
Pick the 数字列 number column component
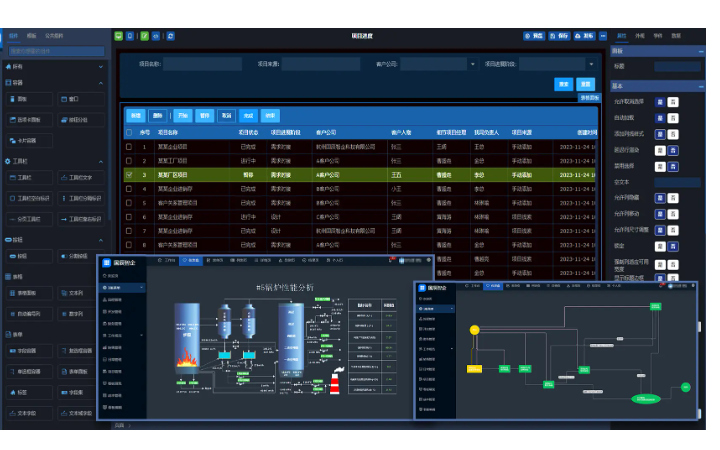(x=81, y=314)
